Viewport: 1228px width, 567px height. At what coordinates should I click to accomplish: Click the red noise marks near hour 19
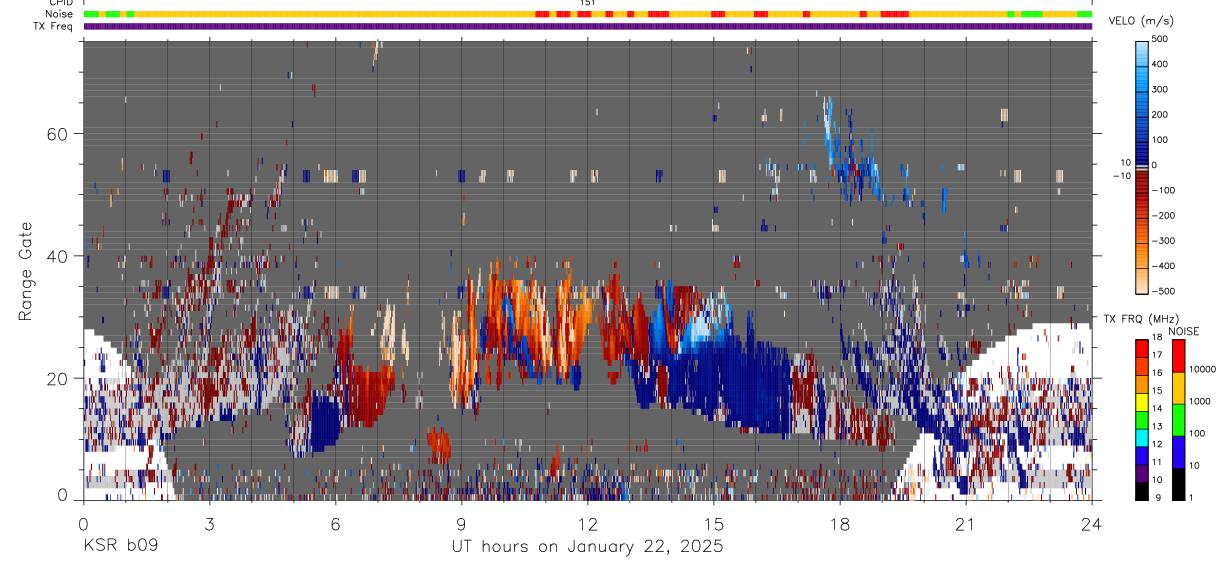point(895,14)
